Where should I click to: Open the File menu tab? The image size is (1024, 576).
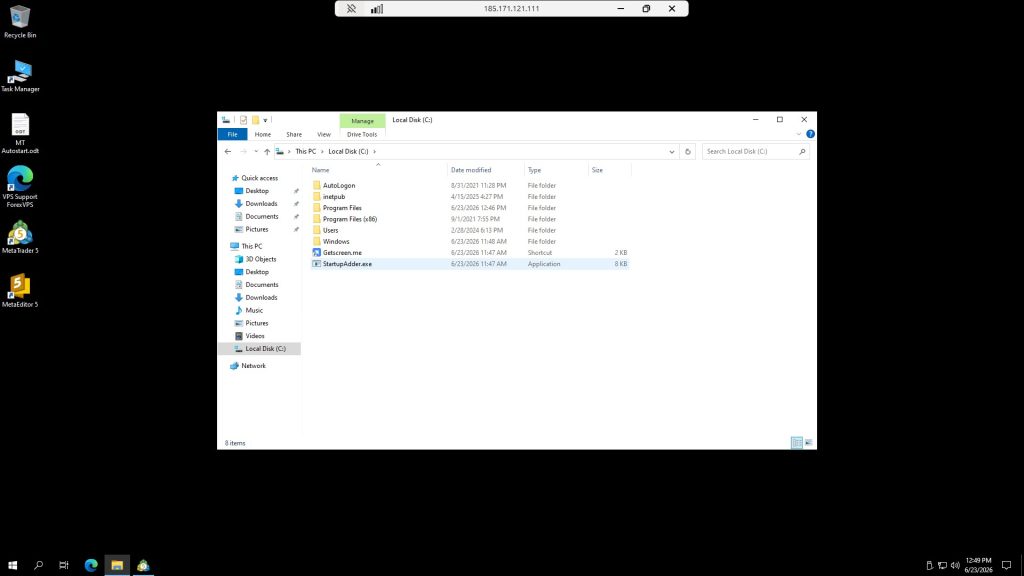click(x=232, y=135)
